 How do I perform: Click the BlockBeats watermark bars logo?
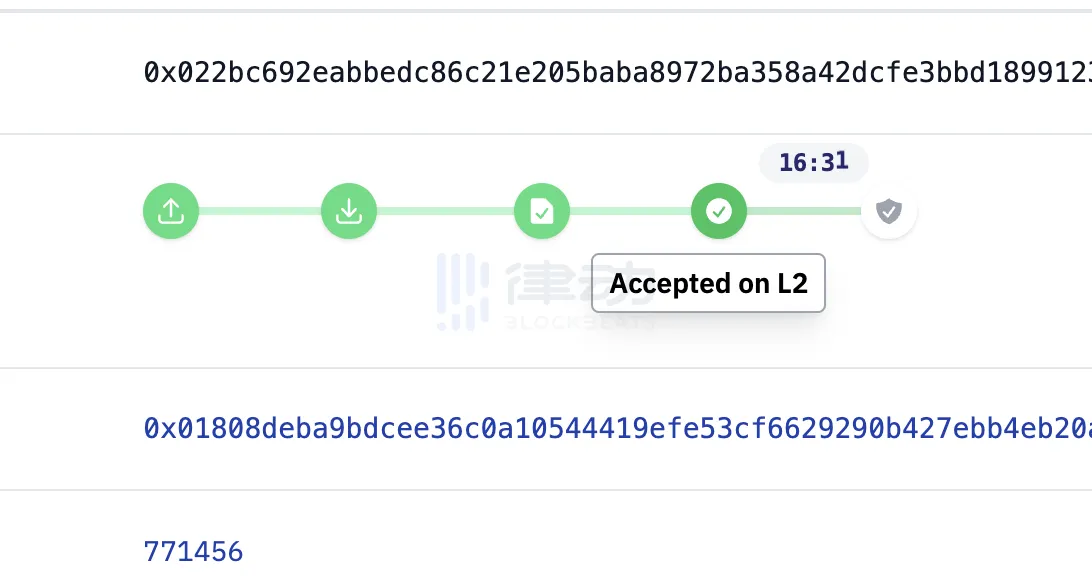coord(462,290)
